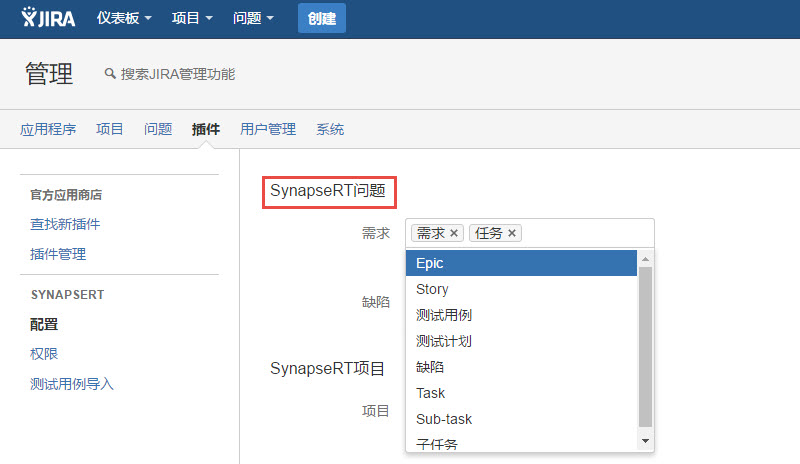
Task: Click the dropdown list scroll-down arrow
Action: pyautogui.click(x=645, y=441)
